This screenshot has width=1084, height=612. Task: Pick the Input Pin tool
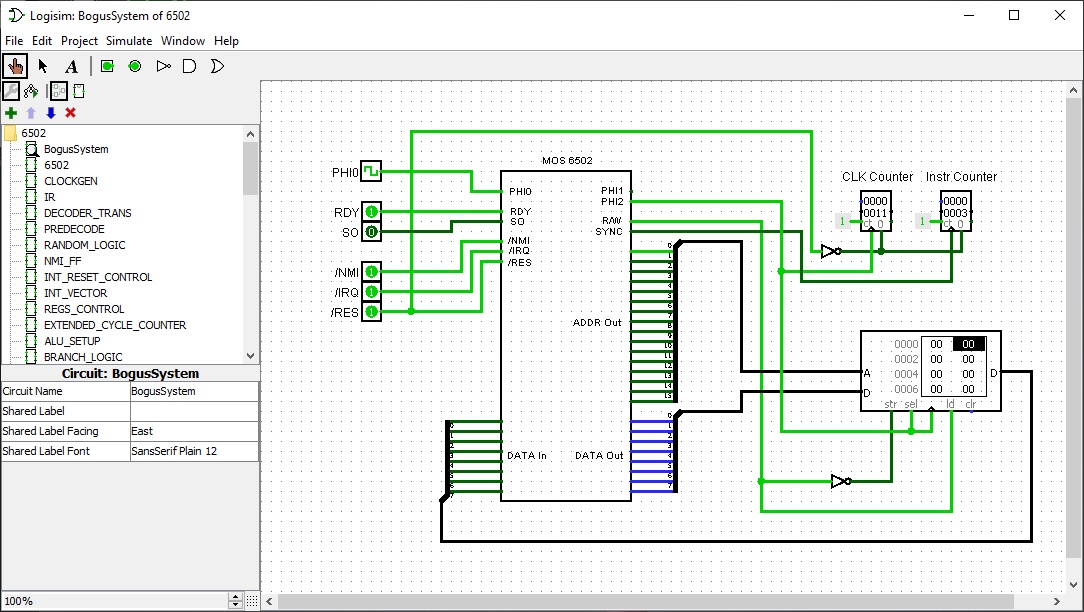click(107, 66)
